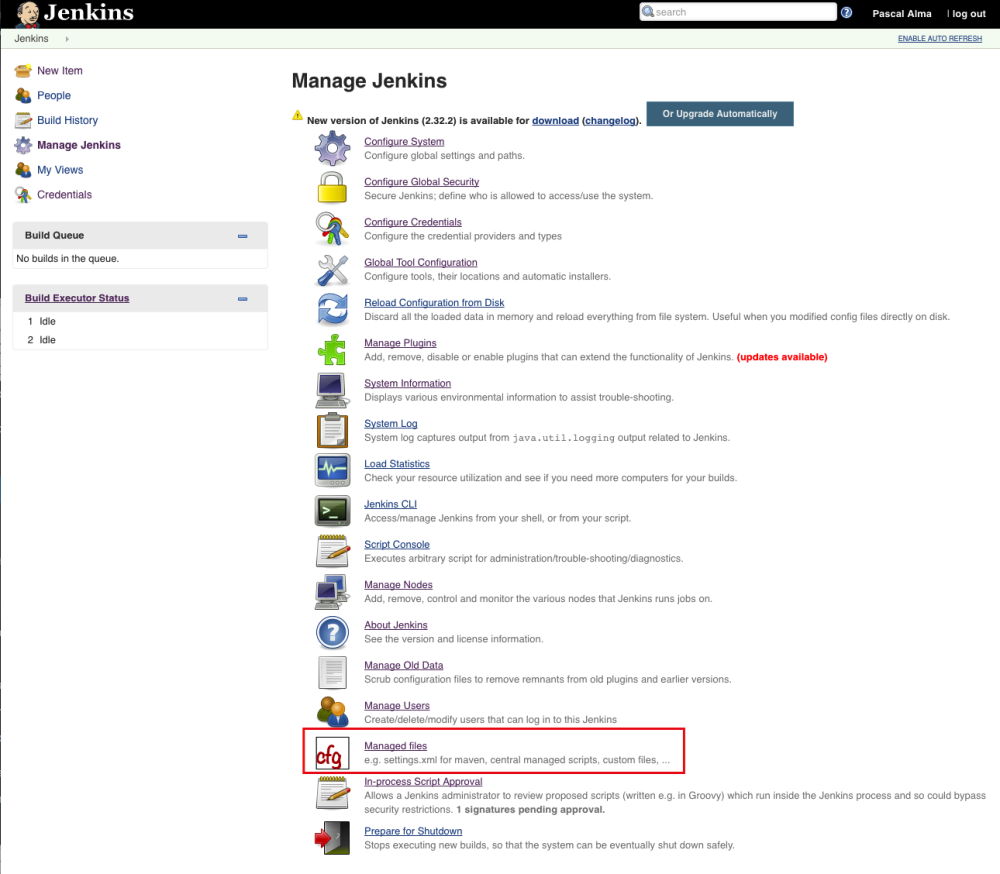The width and height of the screenshot is (1000, 874).
Task: Open the Jenkins CLI link
Action: point(390,504)
